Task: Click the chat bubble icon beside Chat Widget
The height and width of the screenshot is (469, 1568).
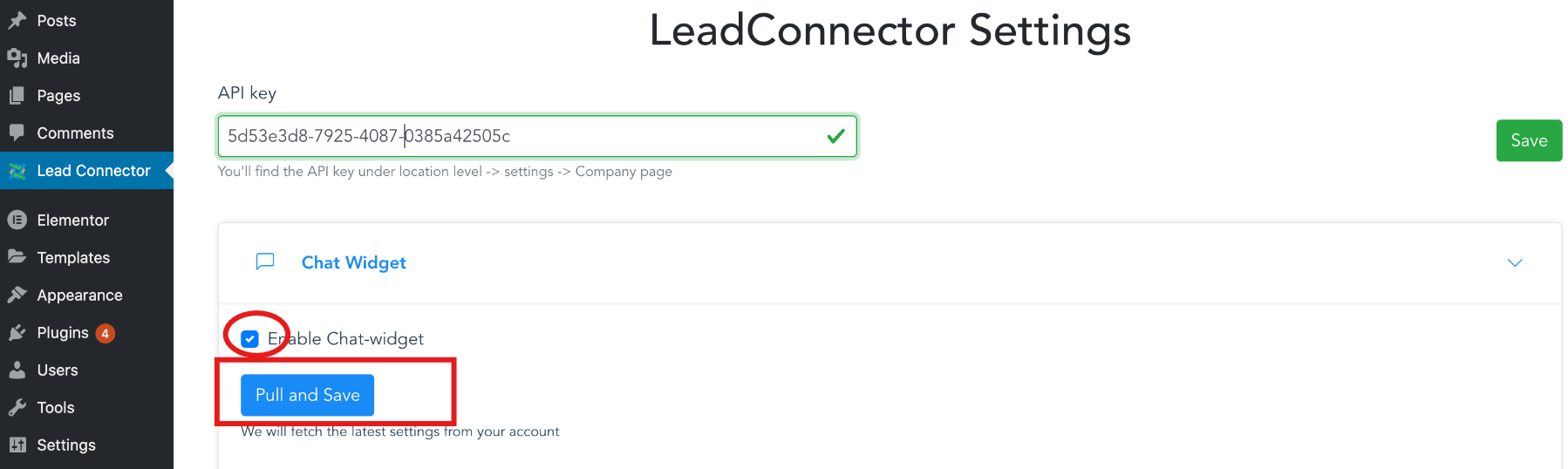Action: click(x=265, y=262)
